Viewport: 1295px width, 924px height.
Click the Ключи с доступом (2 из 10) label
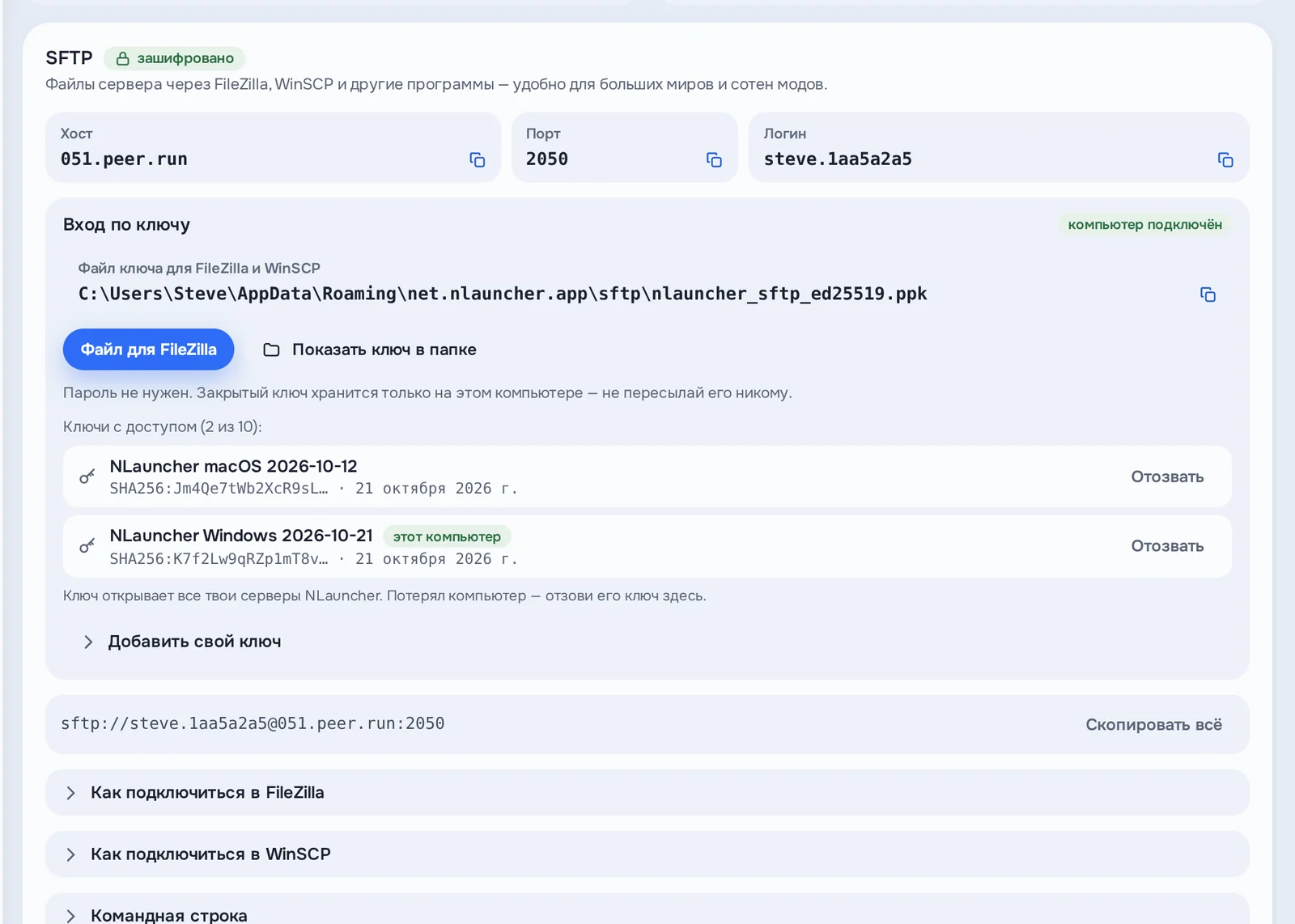click(x=163, y=426)
